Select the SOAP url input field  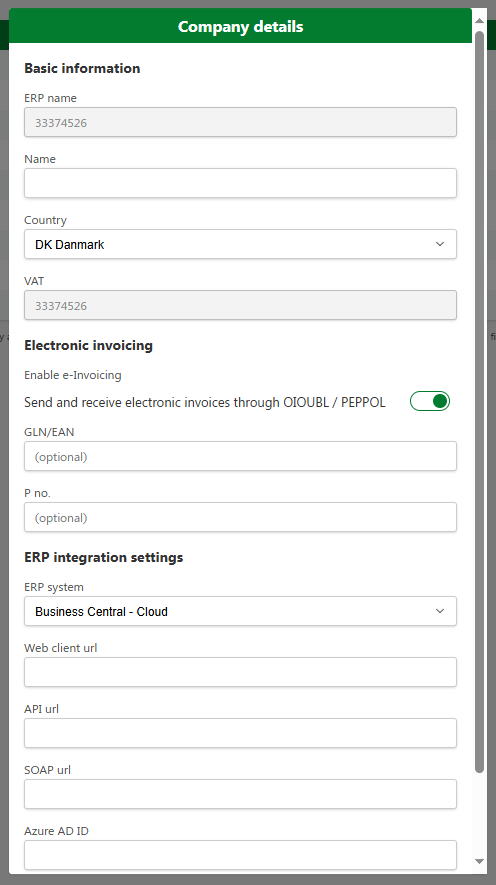(x=240, y=794)
